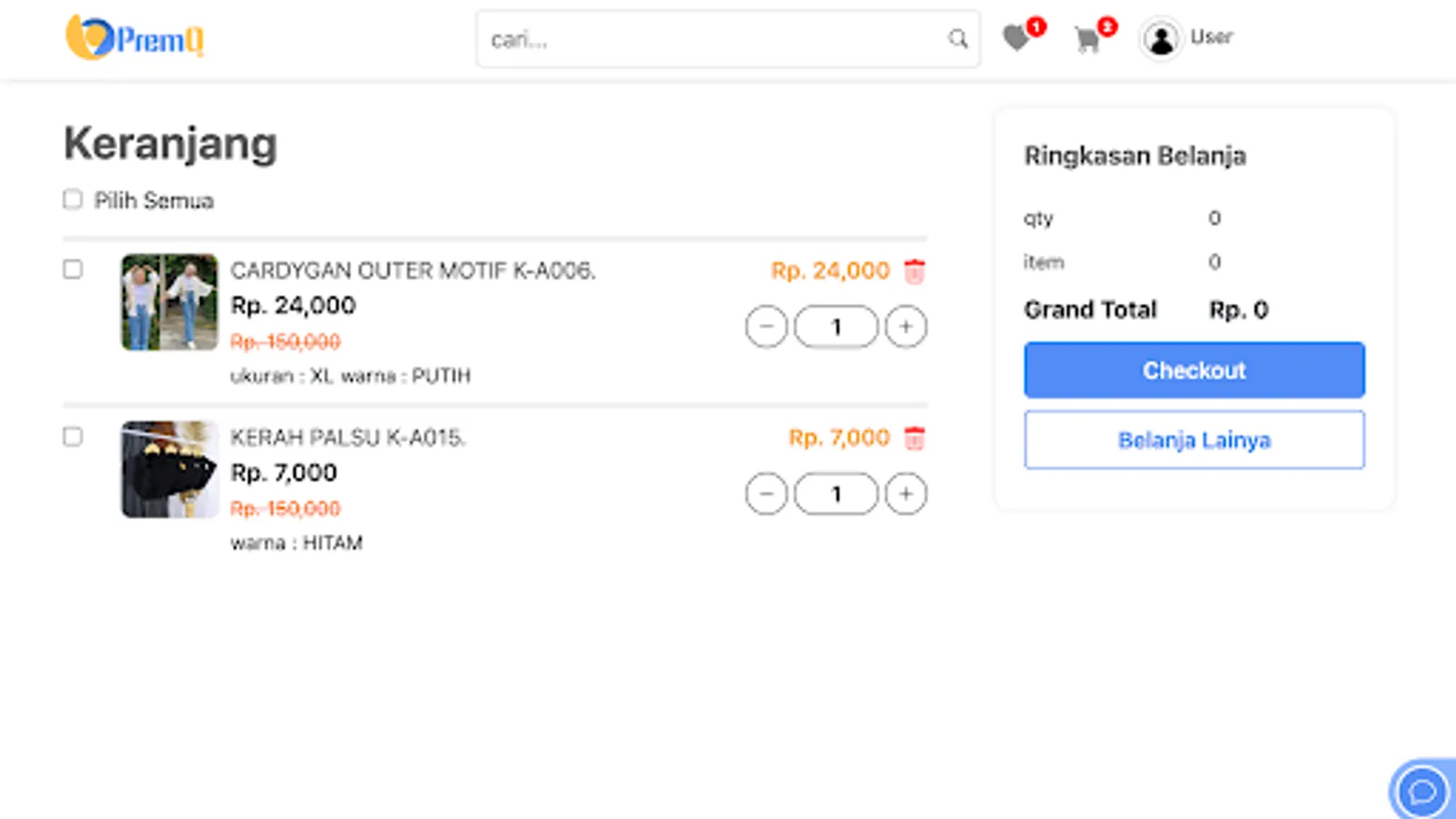
Task: Increase quantity of Kerah Palsu
Action: point(905,494)
